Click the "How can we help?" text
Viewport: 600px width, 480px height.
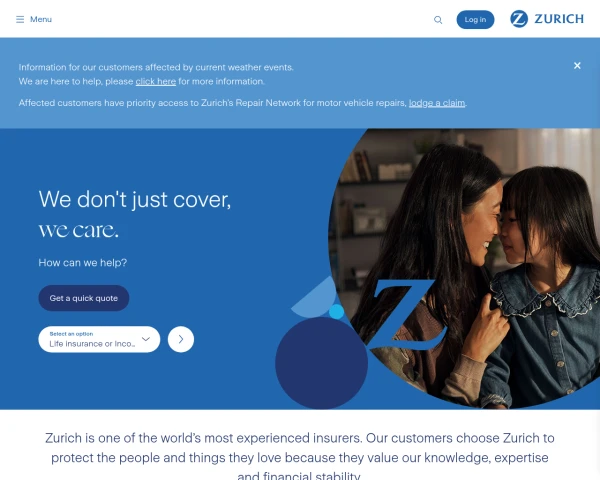[x=83, y=263]
